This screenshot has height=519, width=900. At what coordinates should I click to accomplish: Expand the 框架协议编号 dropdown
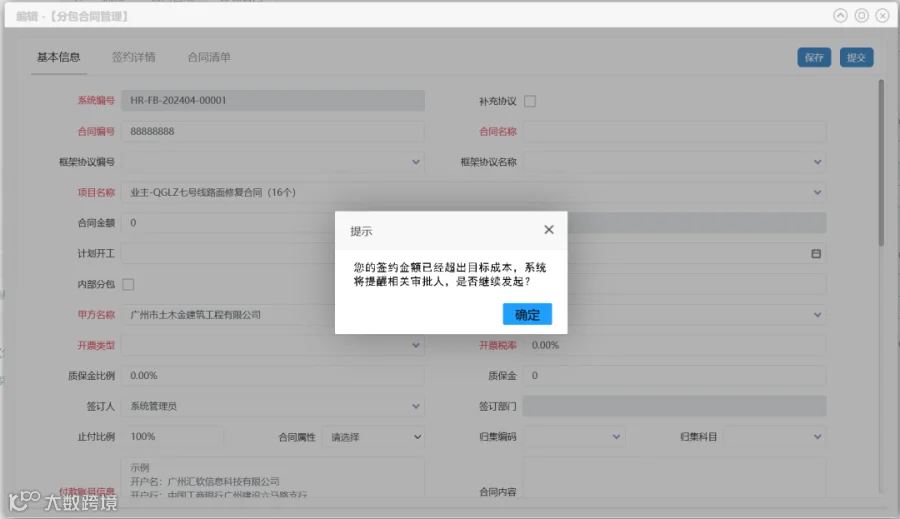coord(416,162)
